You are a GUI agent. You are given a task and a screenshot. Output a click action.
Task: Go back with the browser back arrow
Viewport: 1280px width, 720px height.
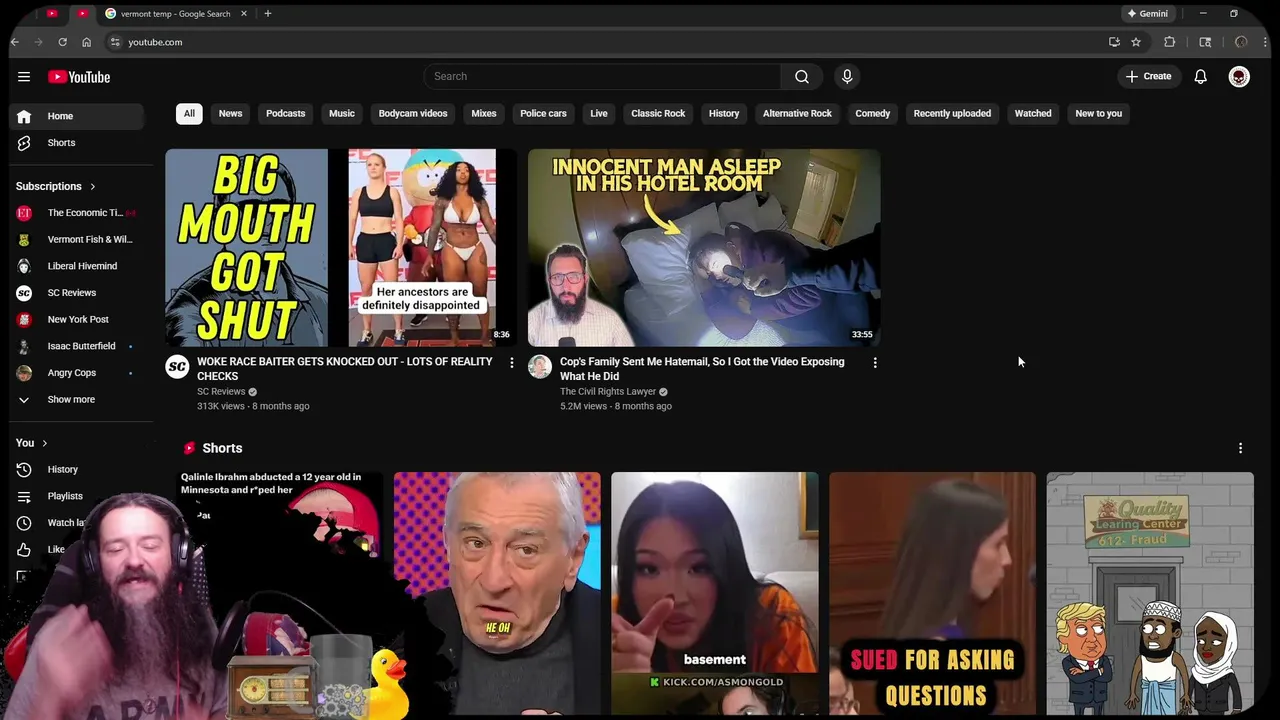point(15,42)
